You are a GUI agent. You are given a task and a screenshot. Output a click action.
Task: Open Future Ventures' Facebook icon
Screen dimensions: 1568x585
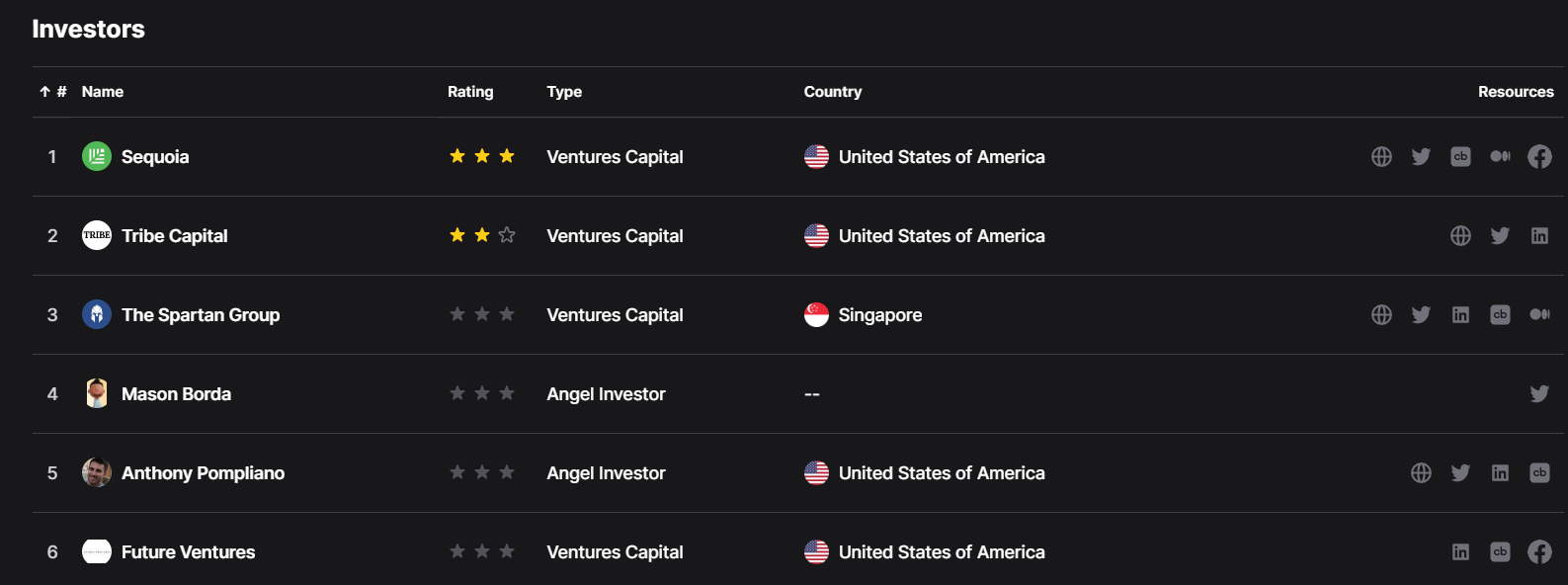pos(1539,552)
